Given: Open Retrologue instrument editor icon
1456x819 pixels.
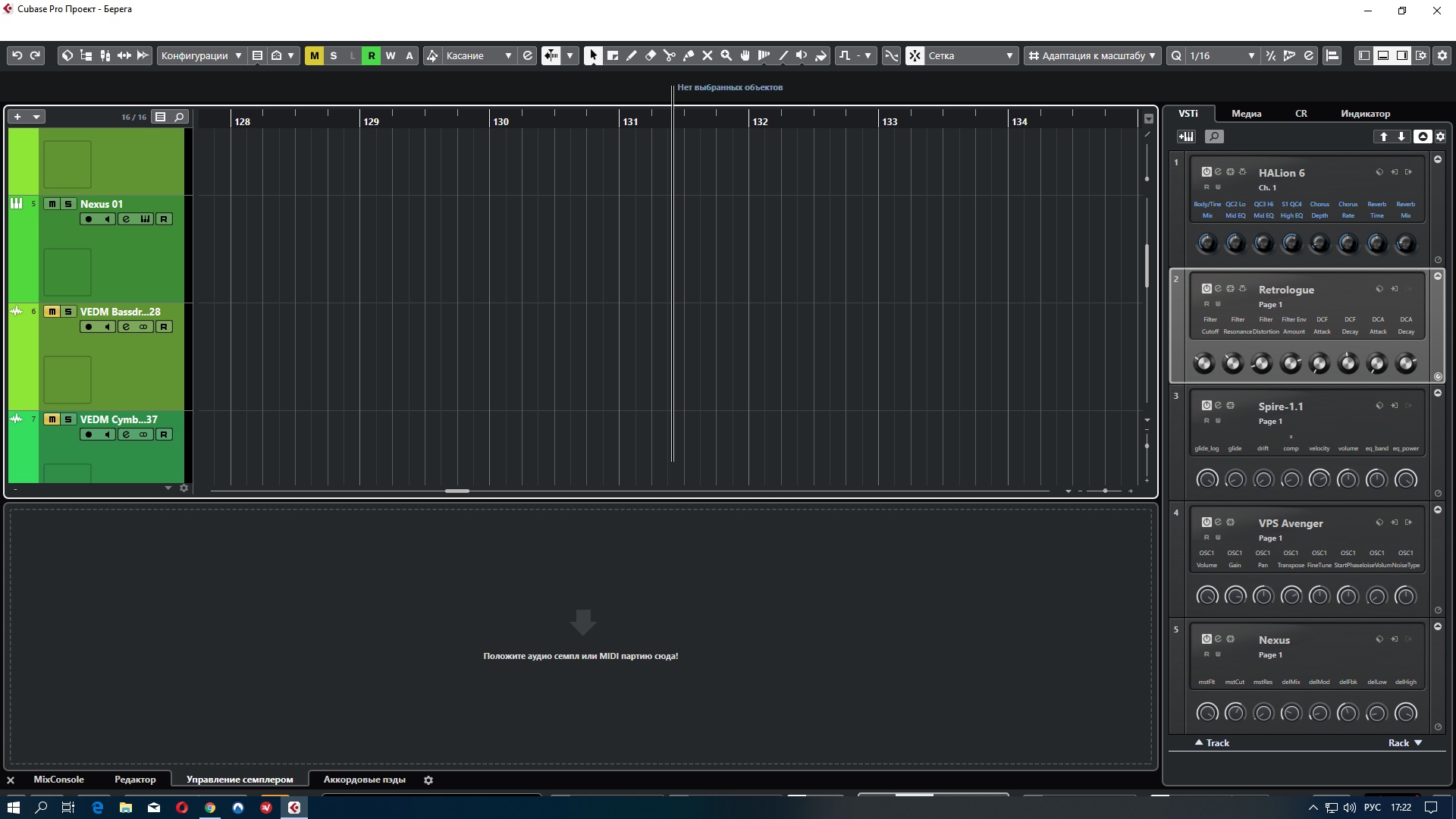Looking at the screenshot, I should (x=1218, y=288).
